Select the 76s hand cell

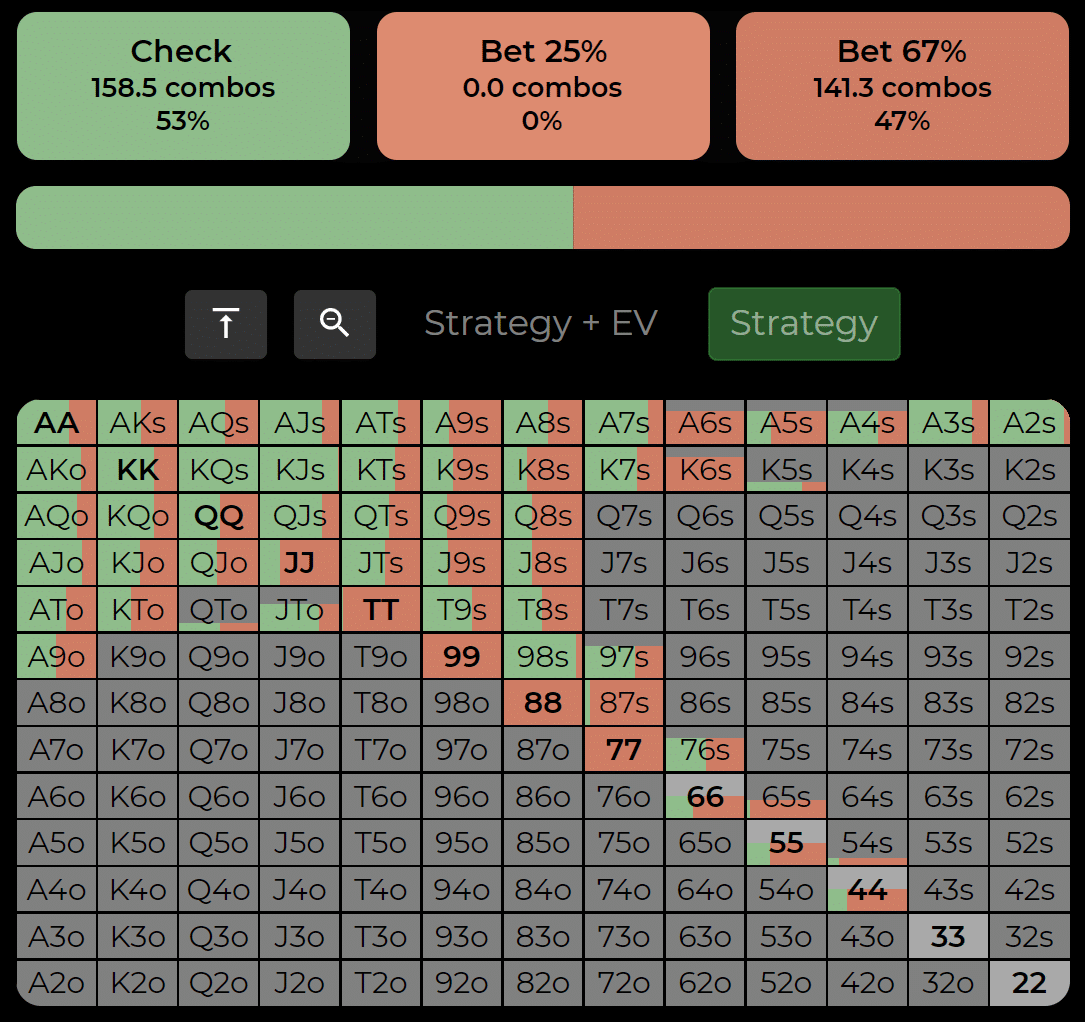(x=705, y=750)
